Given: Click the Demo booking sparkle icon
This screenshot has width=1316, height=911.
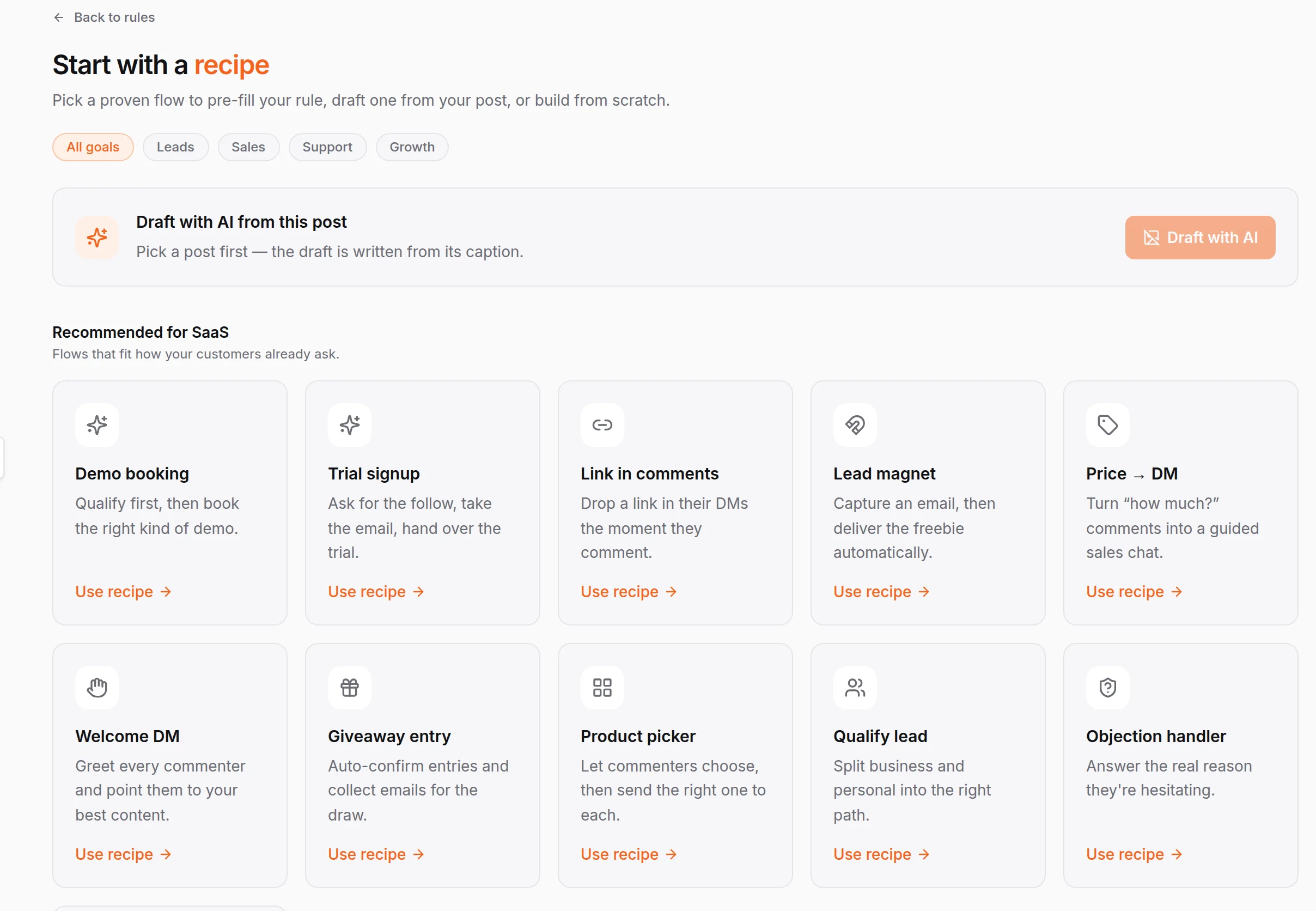Looking at the screenshot, I should 97,424.
